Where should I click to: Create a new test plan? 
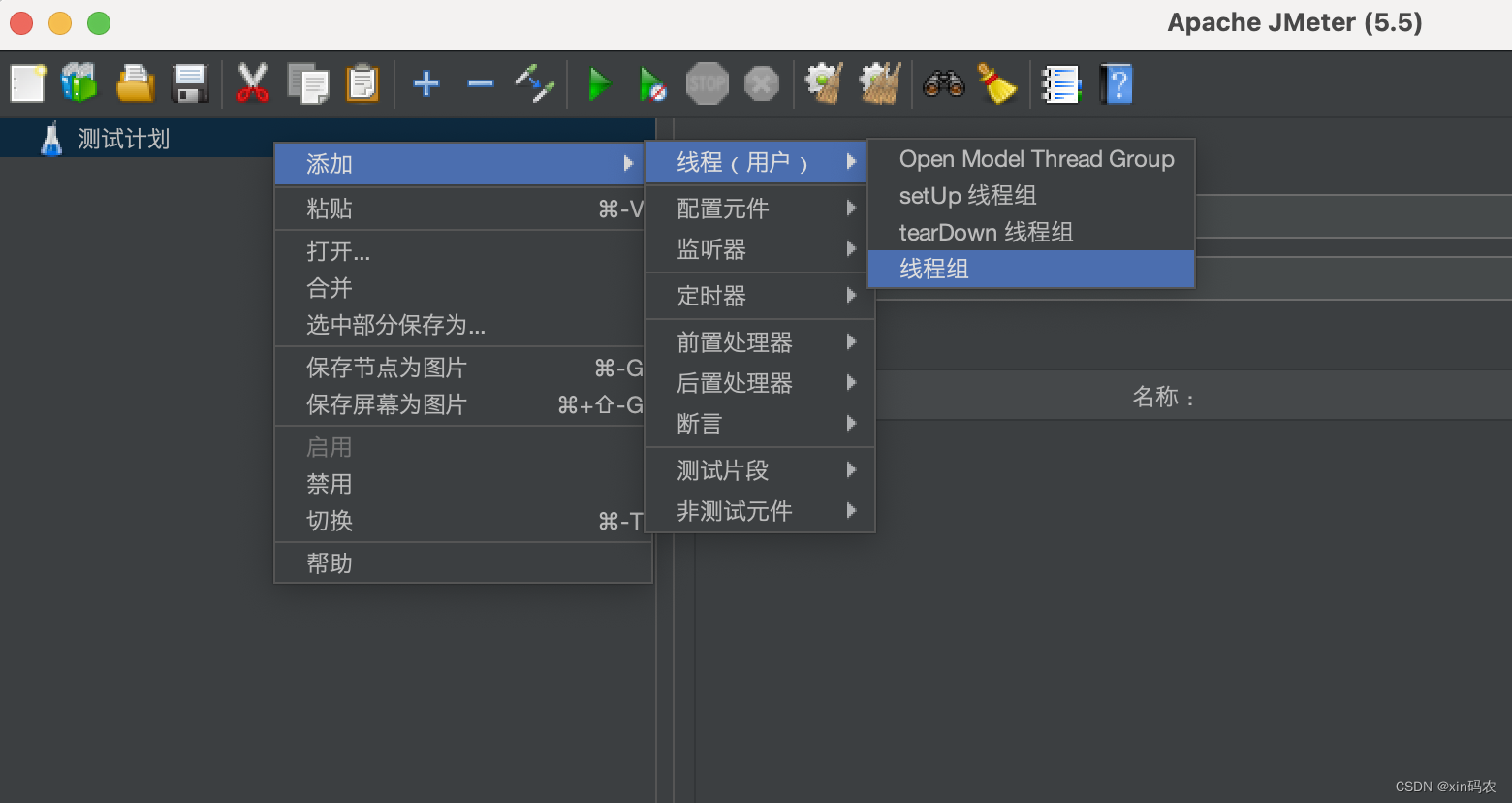tap(26, 83)
